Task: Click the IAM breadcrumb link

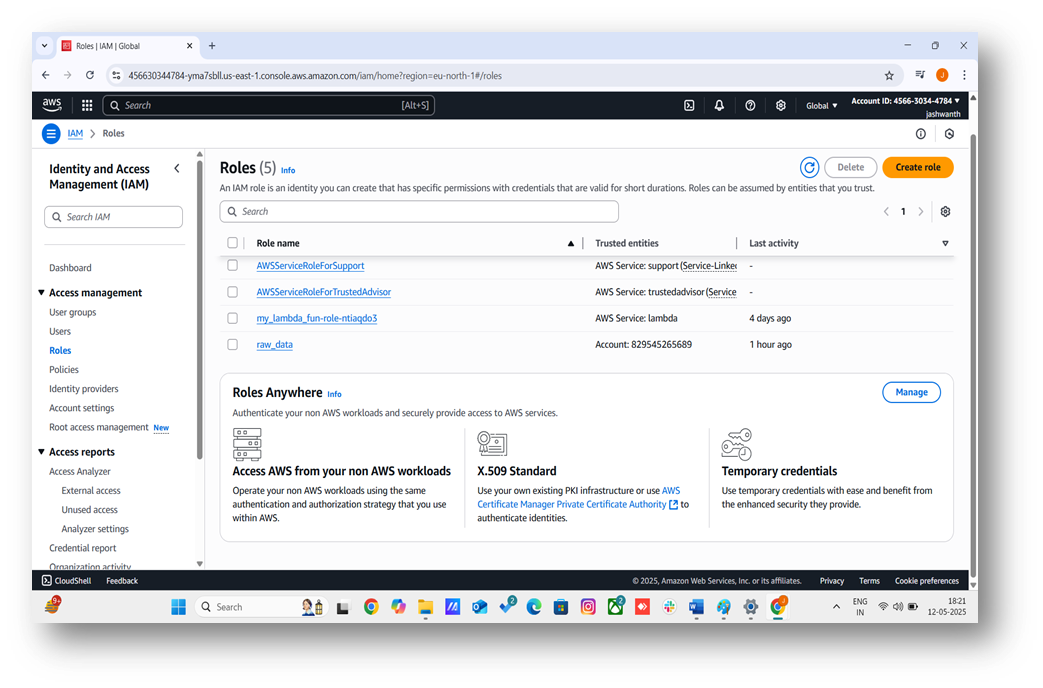Action: coord(75,133)
